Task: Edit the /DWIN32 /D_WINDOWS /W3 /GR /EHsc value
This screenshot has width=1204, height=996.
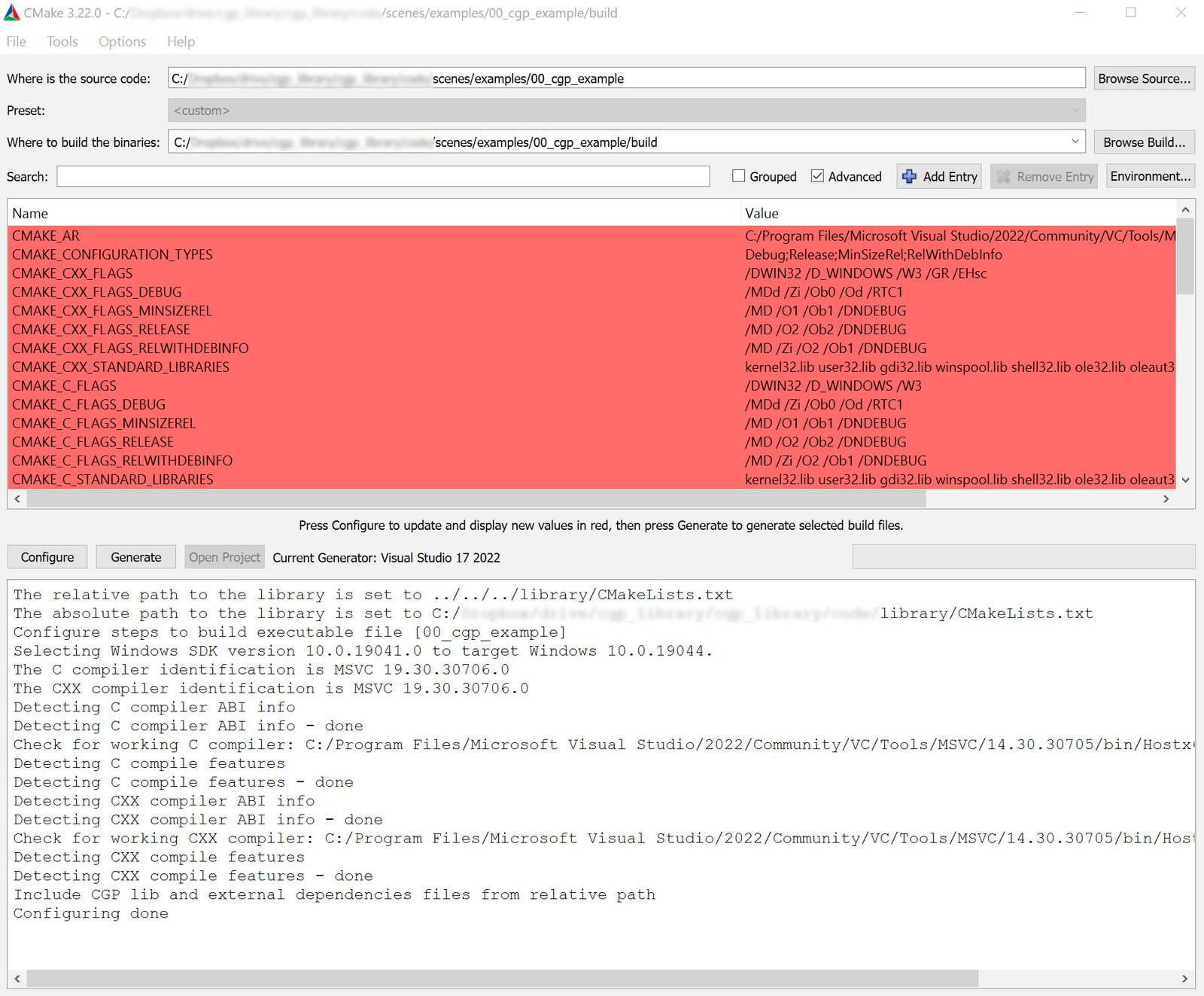Action: [x=865, y=273]
